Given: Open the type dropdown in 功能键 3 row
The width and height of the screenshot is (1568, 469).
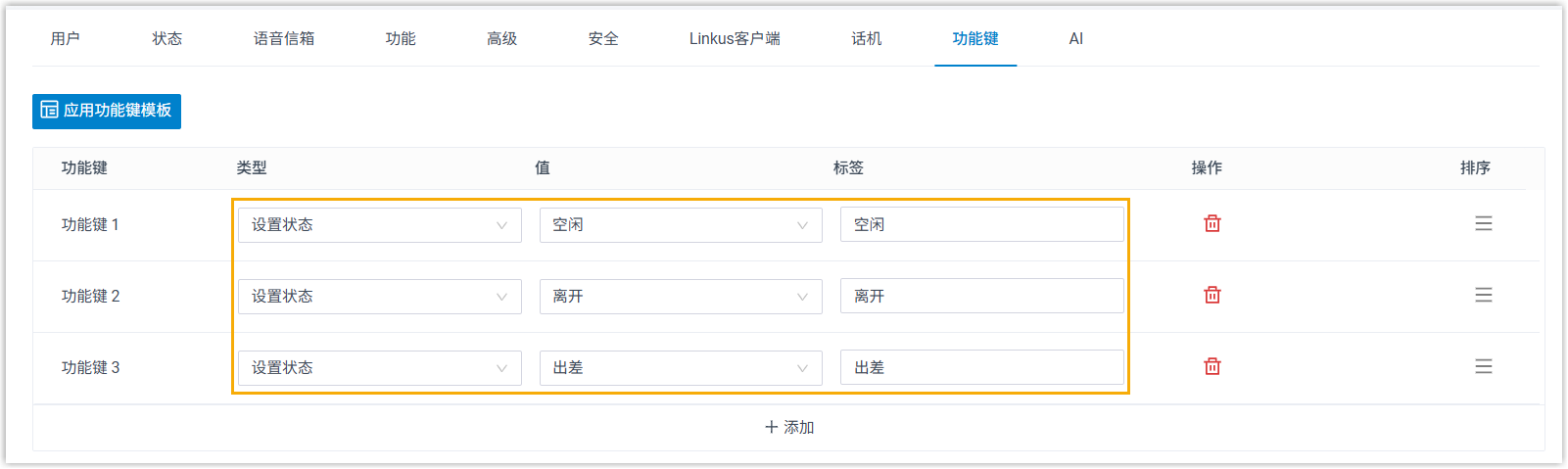Looking at the screenshot, I should click(379, 368).
